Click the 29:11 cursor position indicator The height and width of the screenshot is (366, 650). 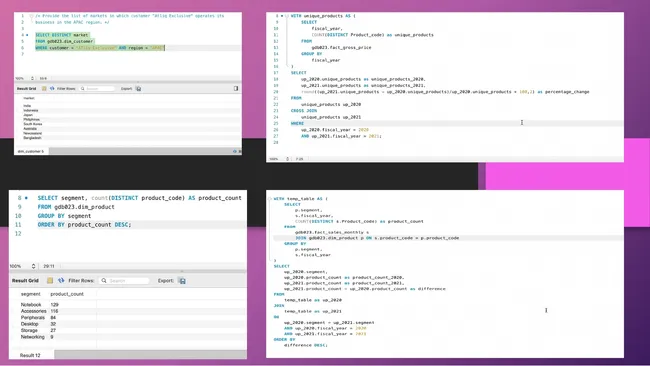(49, 266)
